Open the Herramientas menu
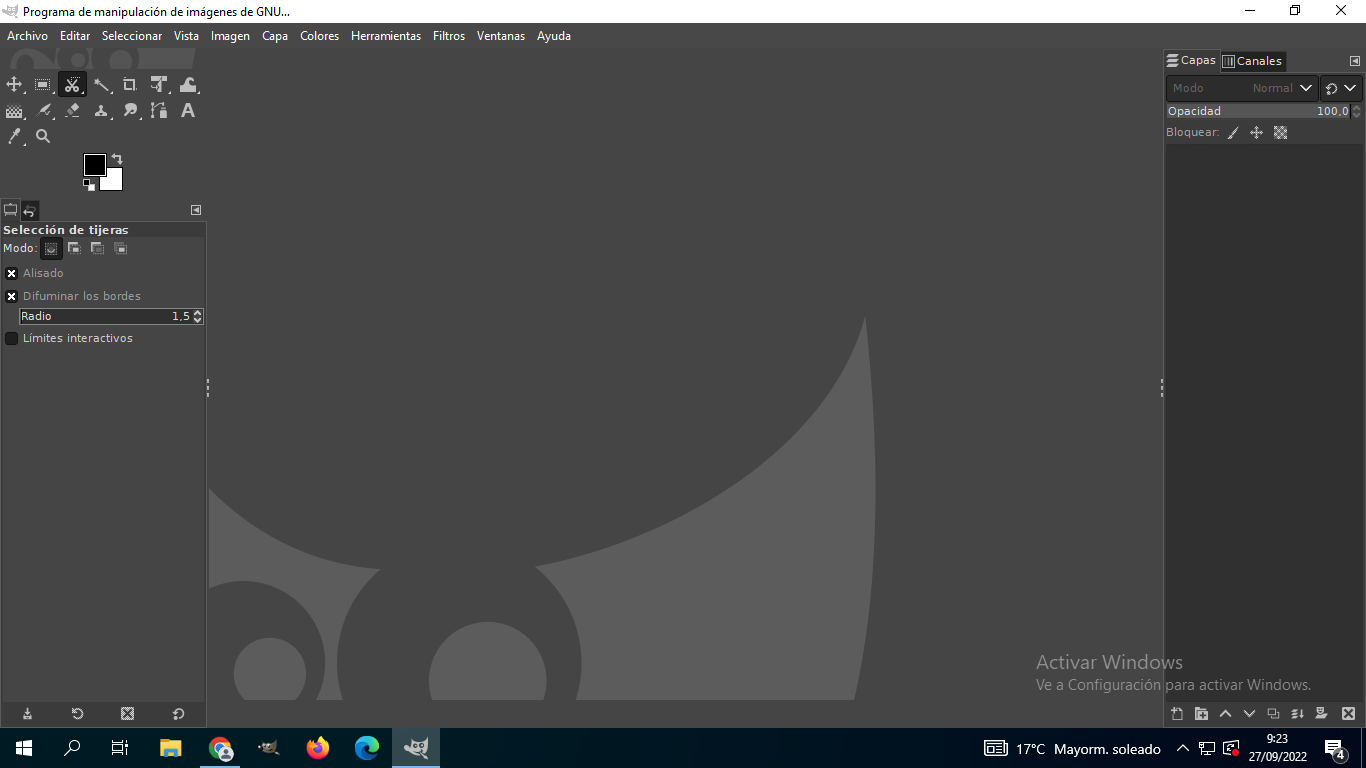Screen dimensions: 1366x768 tap(386, 36)
